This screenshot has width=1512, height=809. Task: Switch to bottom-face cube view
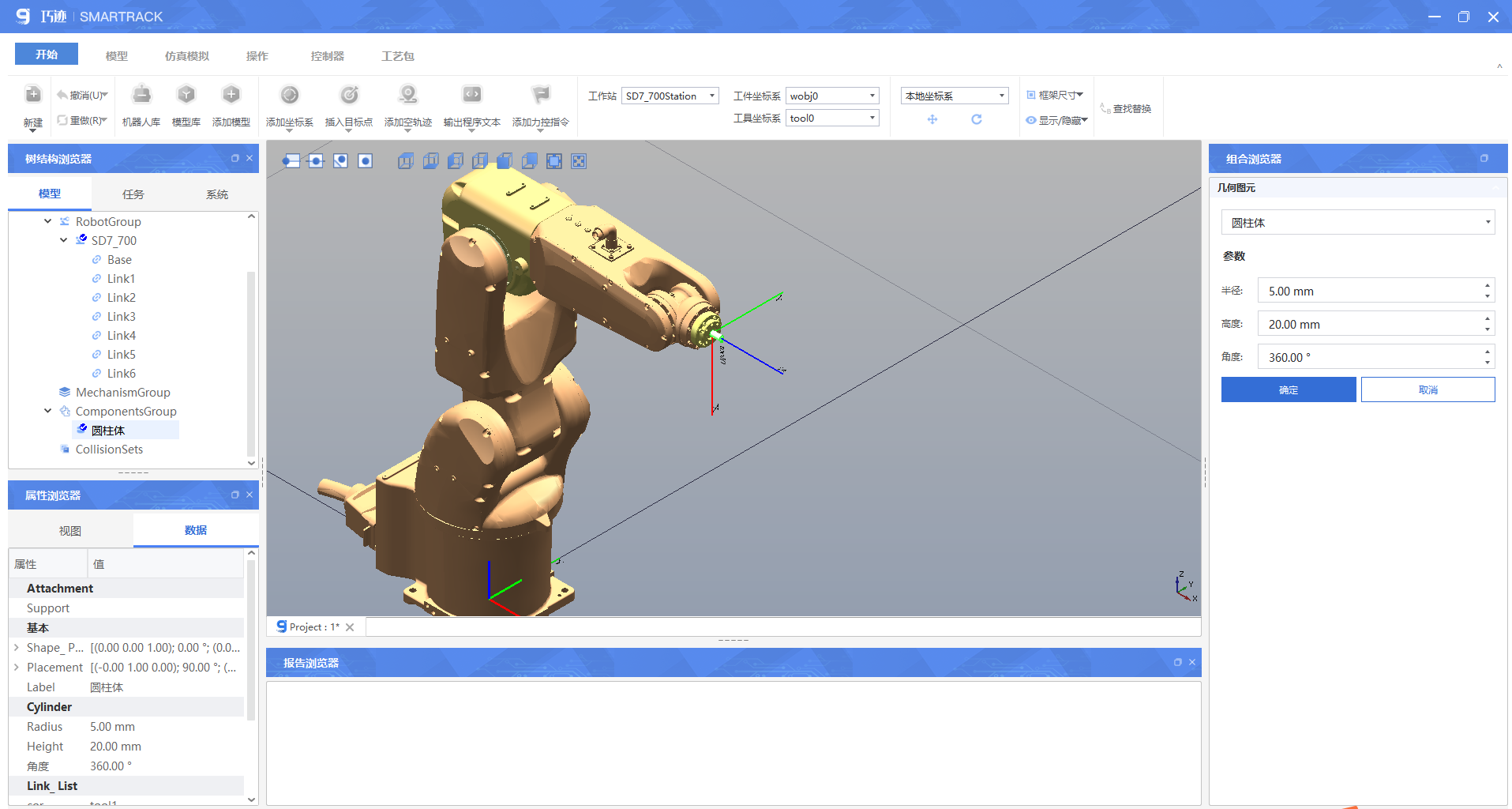tap(430, 161)
